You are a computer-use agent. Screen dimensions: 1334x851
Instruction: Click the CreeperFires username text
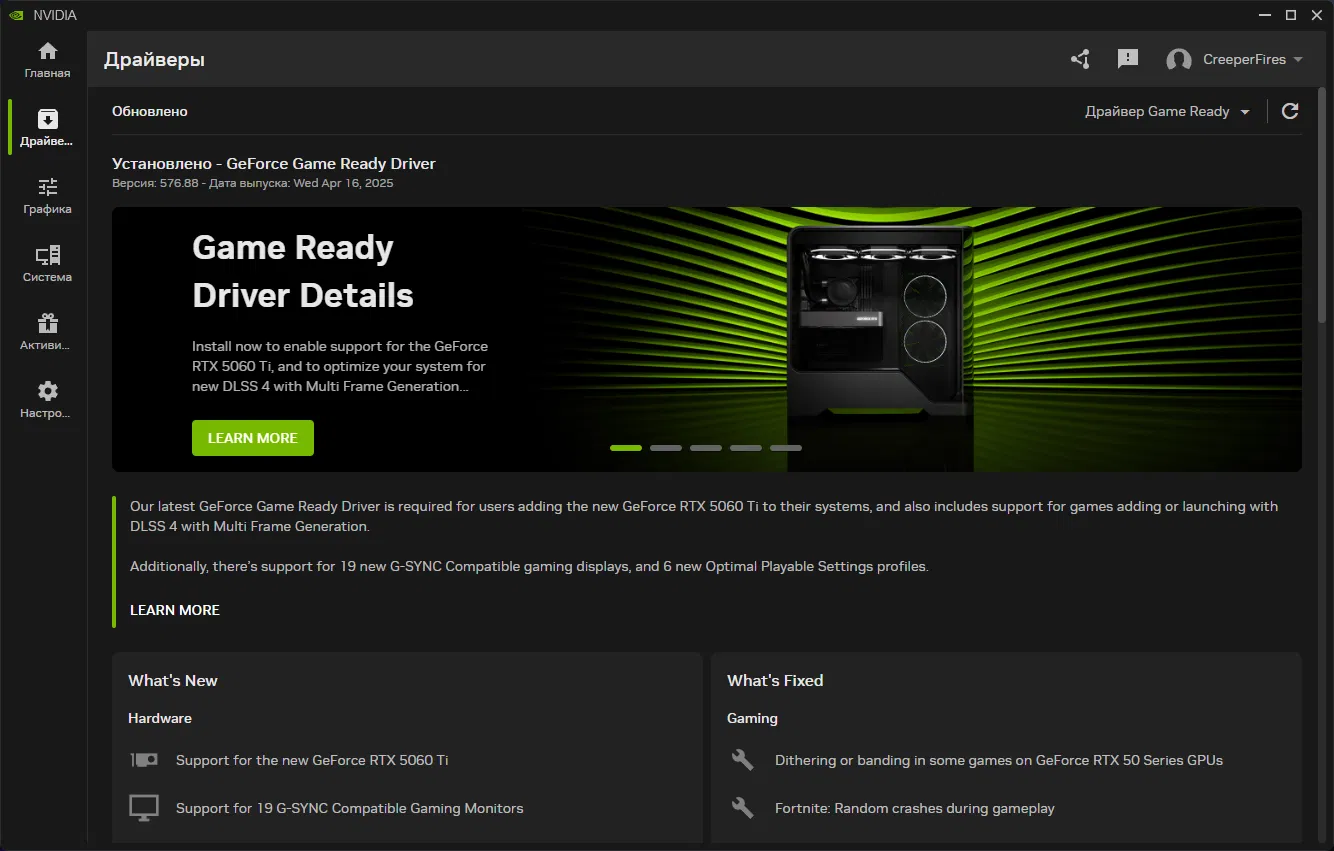[1245, 59]
